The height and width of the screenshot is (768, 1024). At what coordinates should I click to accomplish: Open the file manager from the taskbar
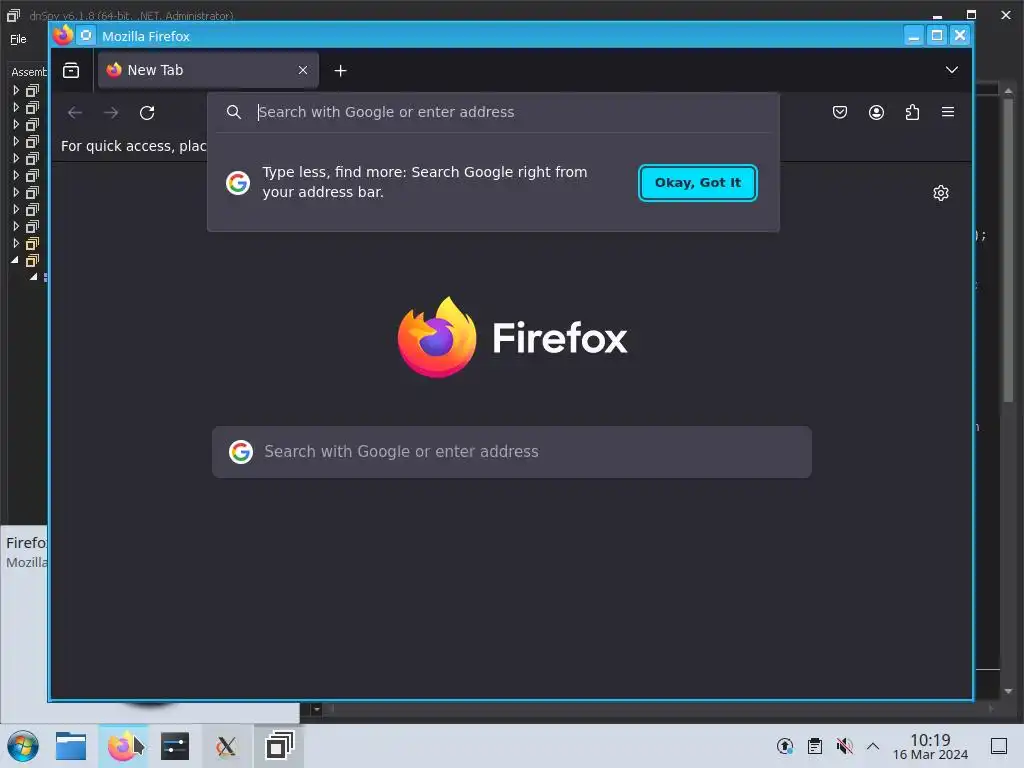point(71,746)
